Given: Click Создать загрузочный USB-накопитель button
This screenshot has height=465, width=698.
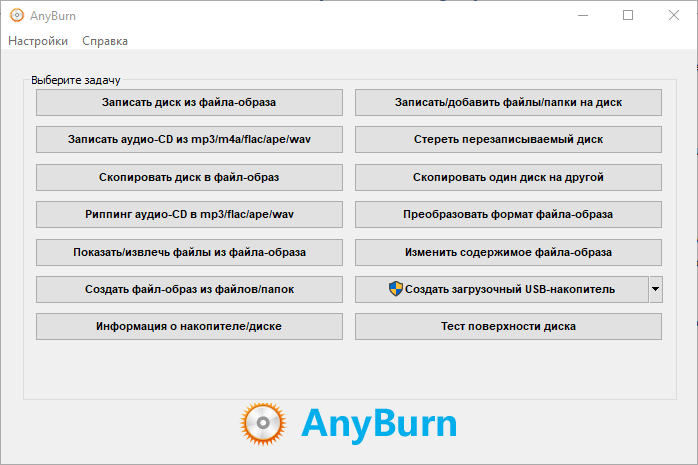Looking at the screenshot, I should pos(502,289).
